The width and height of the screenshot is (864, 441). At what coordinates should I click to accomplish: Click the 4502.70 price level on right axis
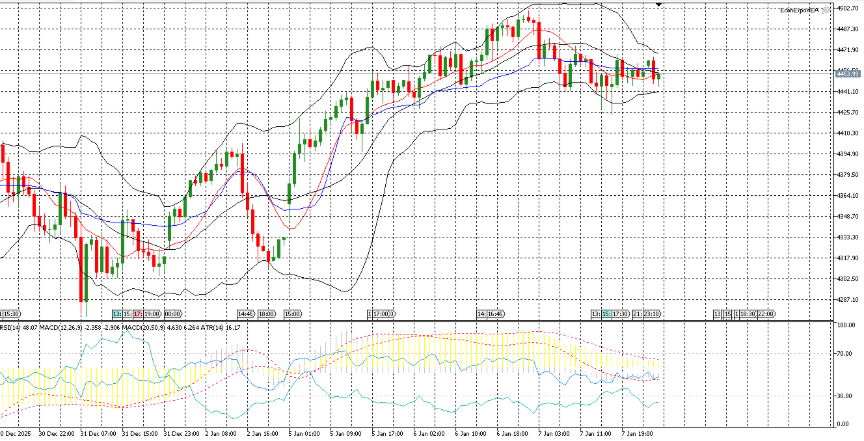(847, 8)
